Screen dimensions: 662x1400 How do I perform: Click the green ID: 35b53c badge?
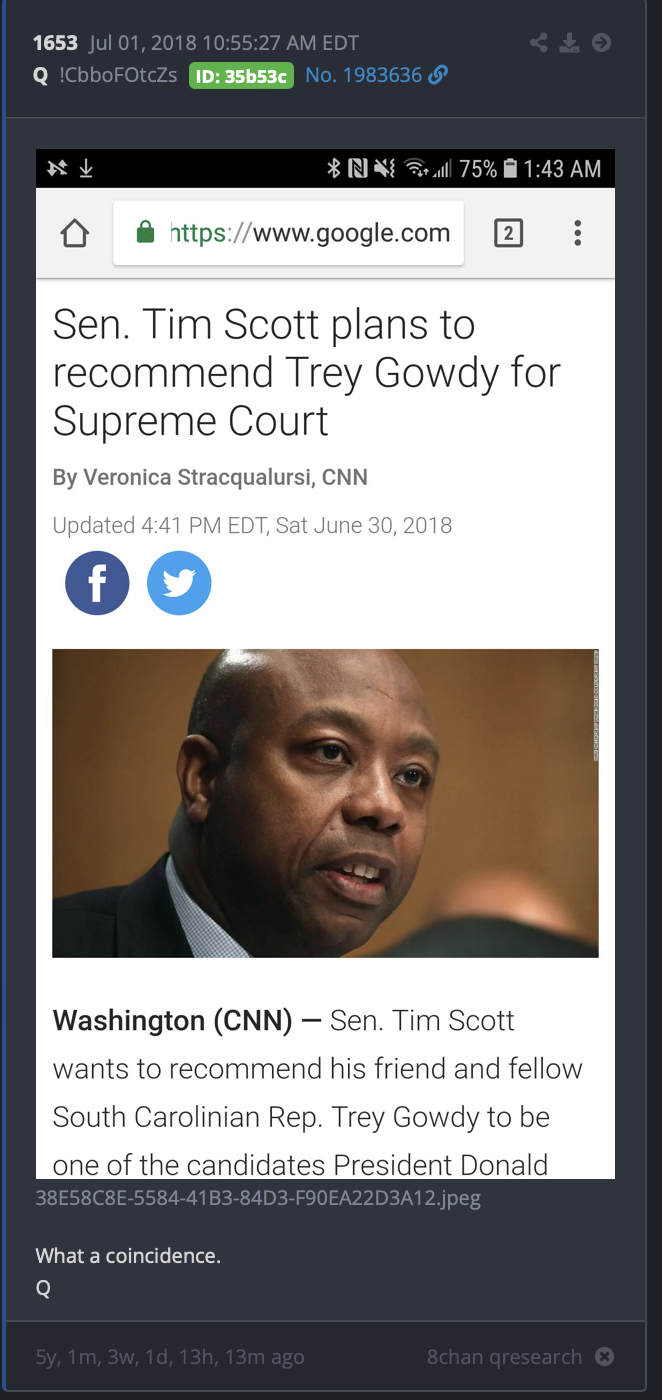(x=241, y=76)
